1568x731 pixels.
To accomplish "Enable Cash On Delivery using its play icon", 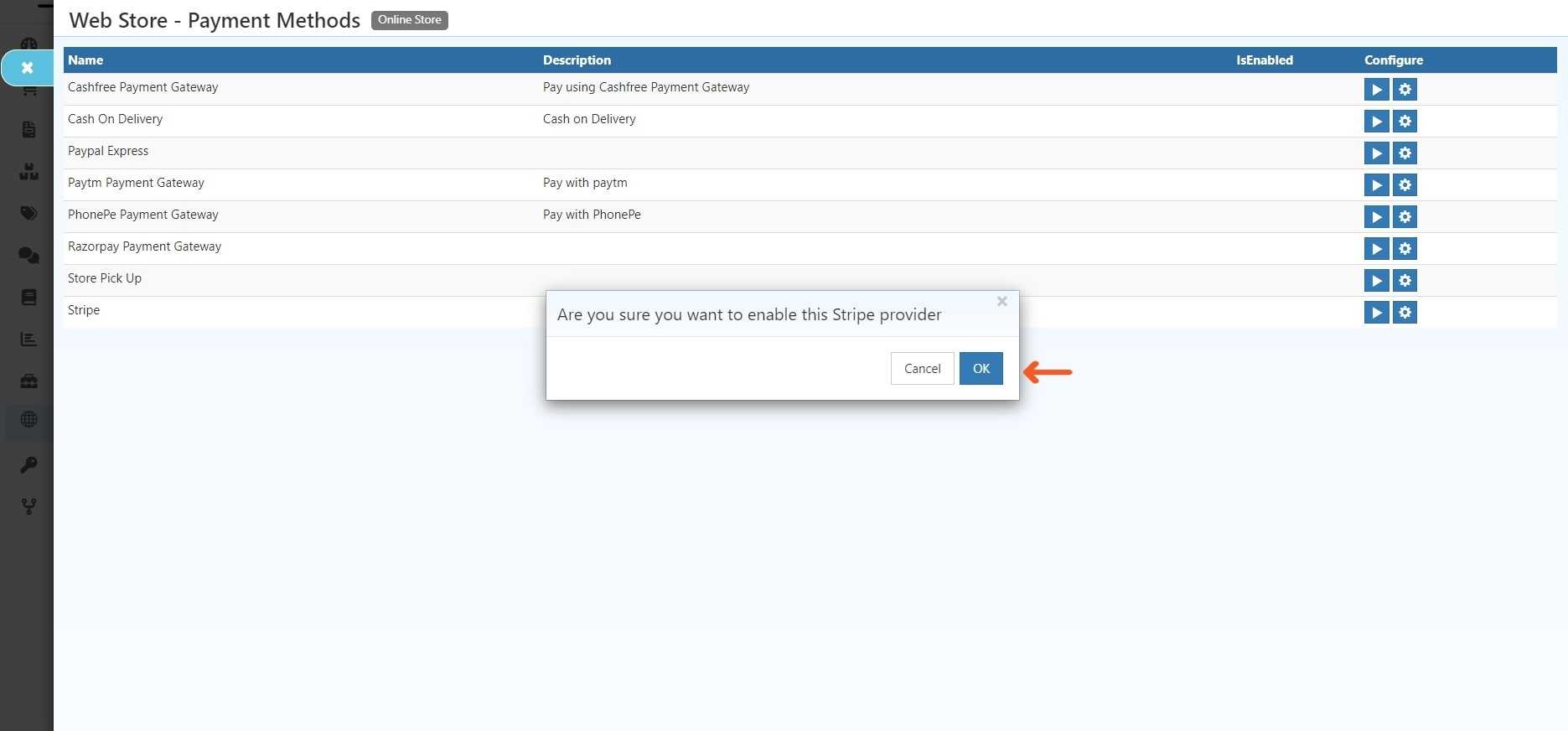I will tap(1376, 121).
